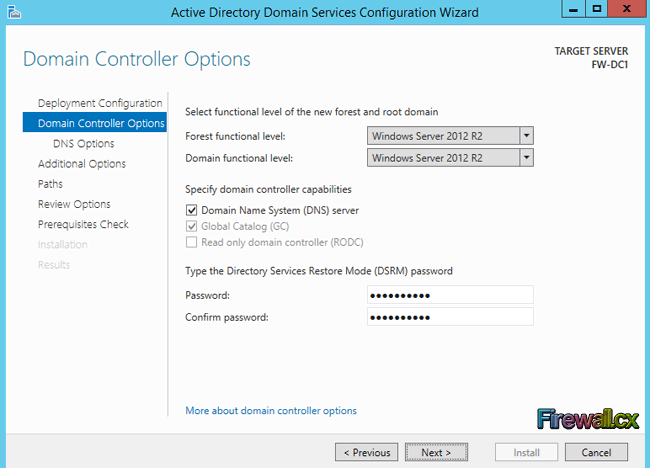Viewport: 650px width, 468px height.
Task: Click the Domain functional level label
Action: tap(239, 158)
